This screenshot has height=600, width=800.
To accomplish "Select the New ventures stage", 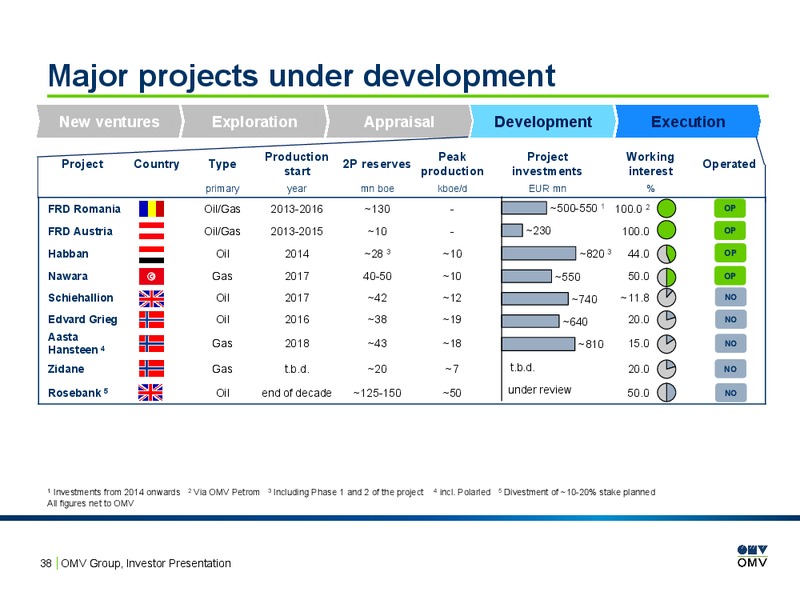I will 109,121.
